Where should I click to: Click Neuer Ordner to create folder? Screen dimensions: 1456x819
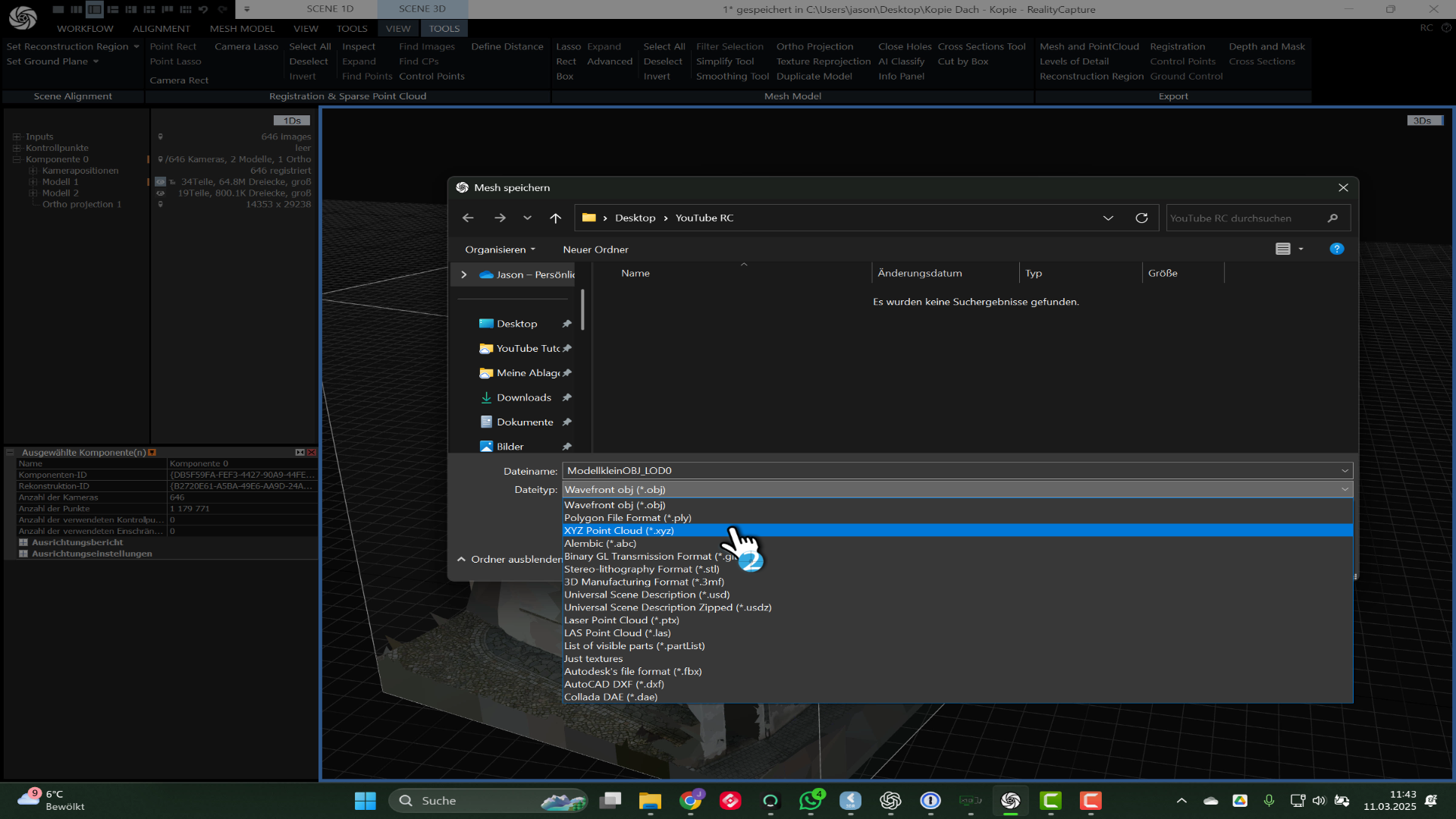pyautogui.click(x=595, y=249)
